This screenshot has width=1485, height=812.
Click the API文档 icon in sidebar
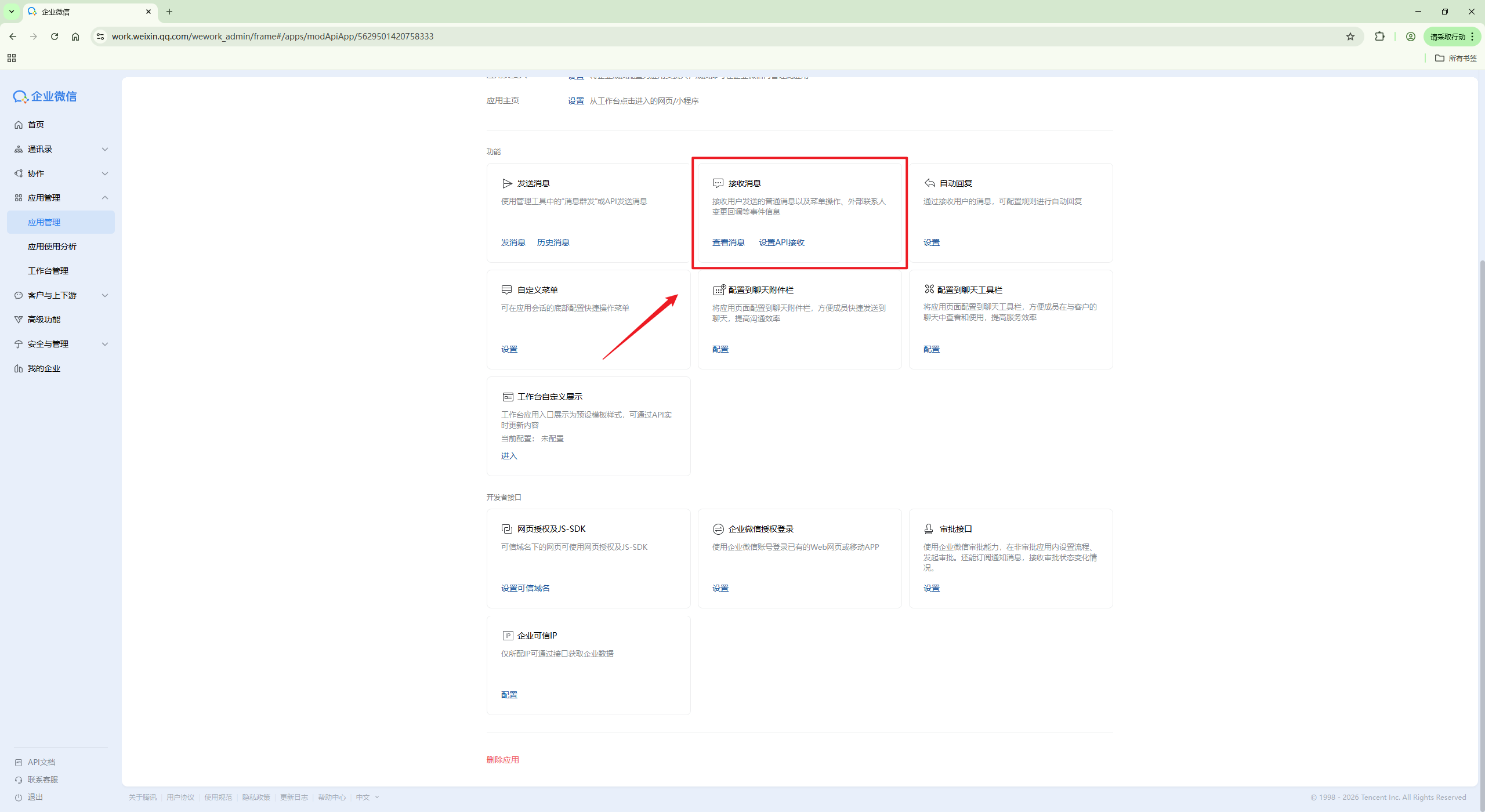pyautogui.click(x=19, y=763)
